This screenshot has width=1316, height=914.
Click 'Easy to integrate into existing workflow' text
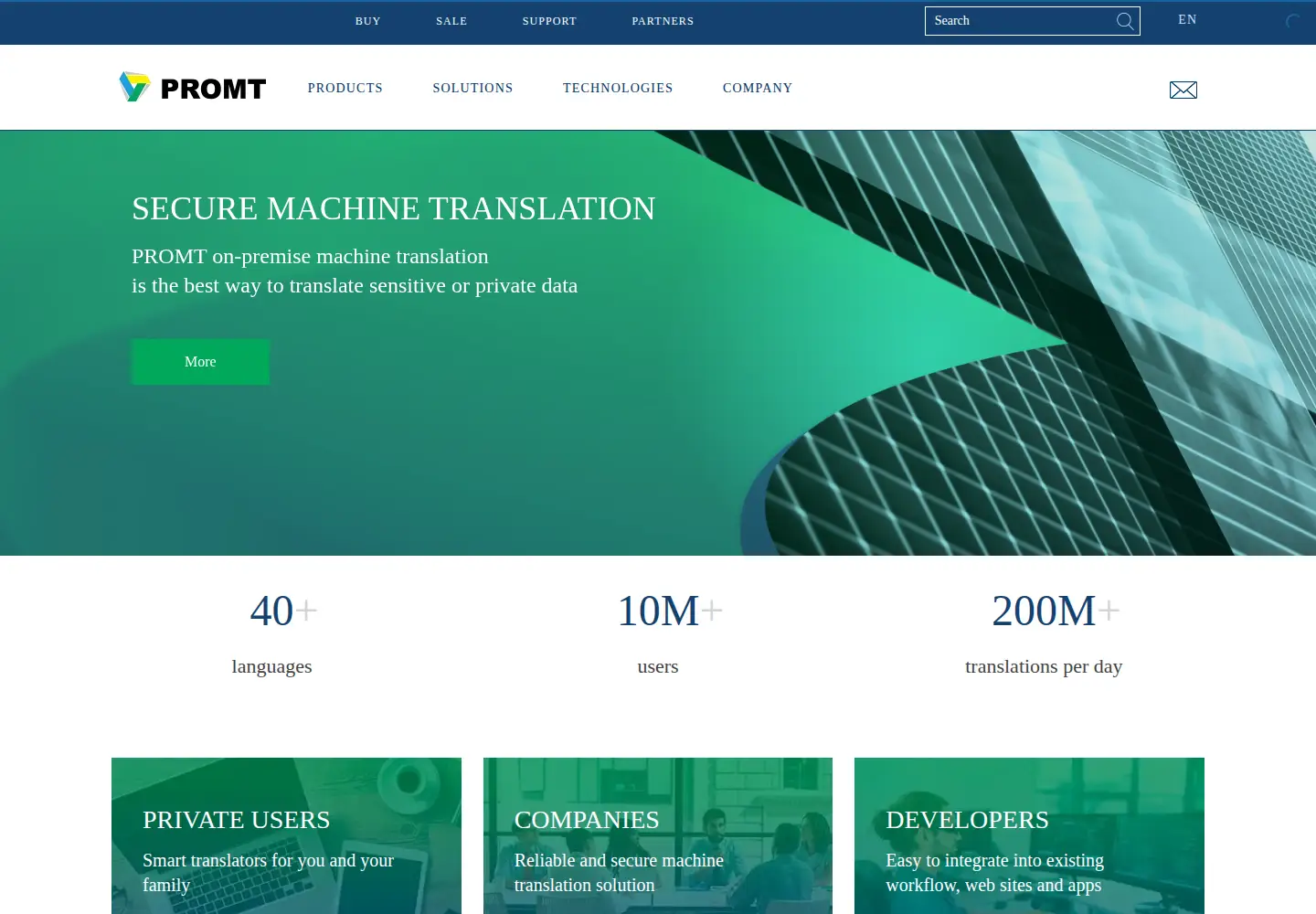pyautogui.click(x=994, y=873)
